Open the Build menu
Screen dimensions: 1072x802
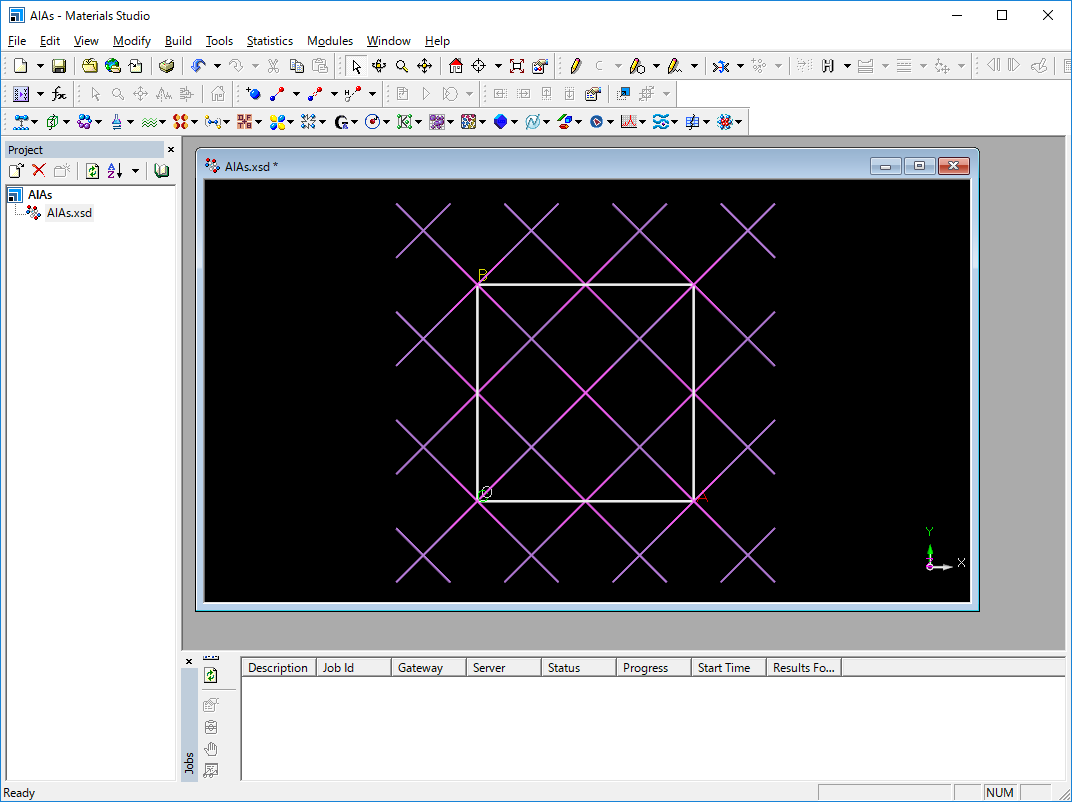[x=178, y=41]
